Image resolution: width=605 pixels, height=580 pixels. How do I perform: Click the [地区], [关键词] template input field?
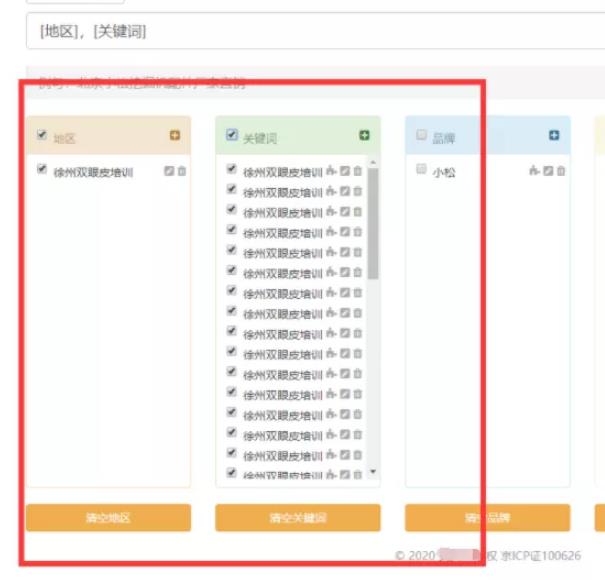point(316,31)
